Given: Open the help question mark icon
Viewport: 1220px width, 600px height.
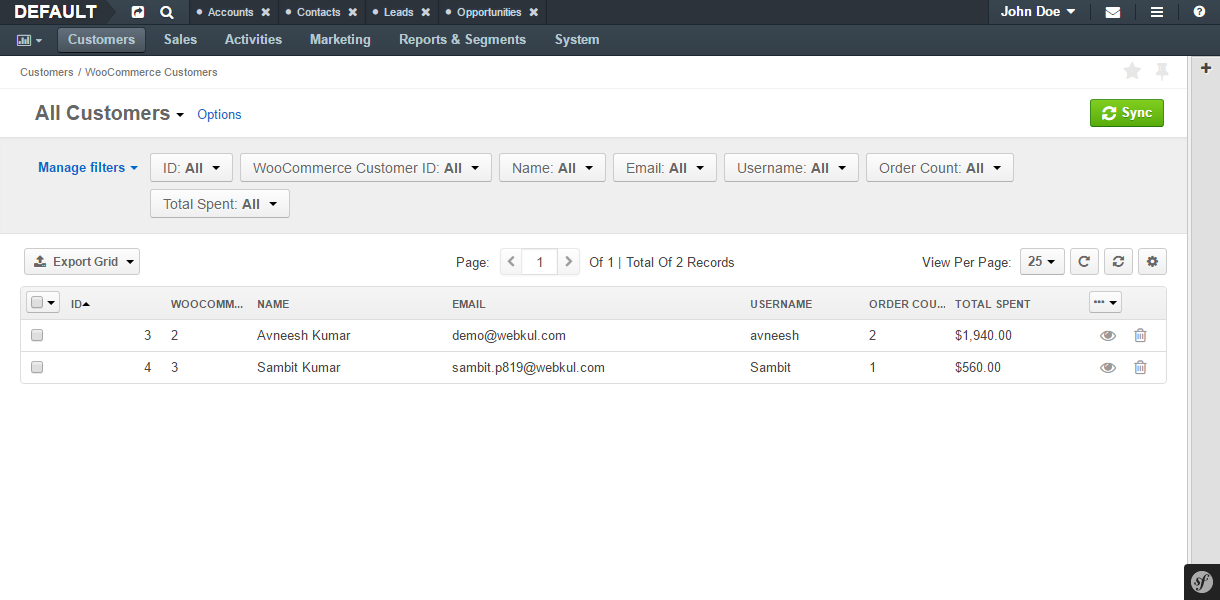Looking at the screenshot, I should pyautogui.click(x=1199, y=12).
